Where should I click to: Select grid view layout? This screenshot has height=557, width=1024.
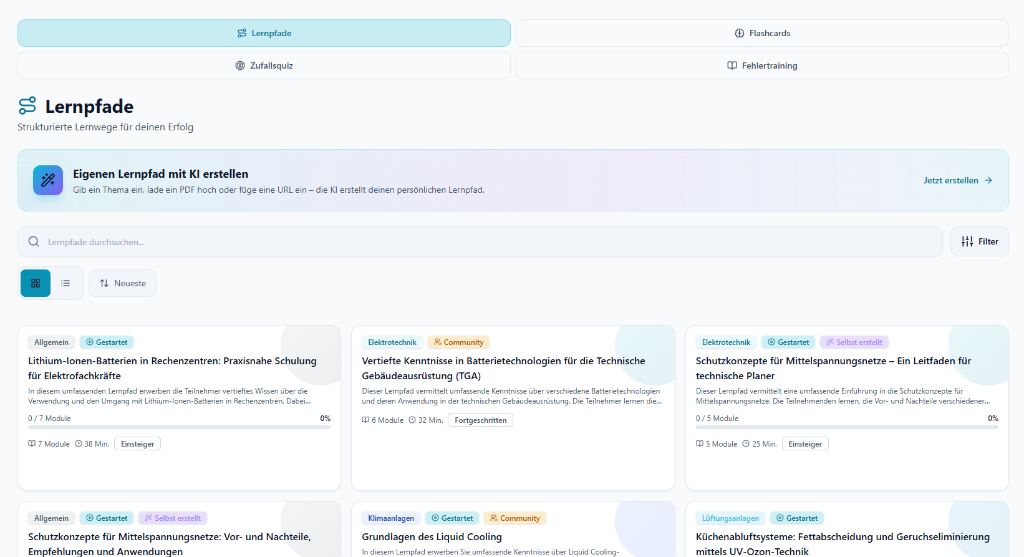[x=35, y=283]
